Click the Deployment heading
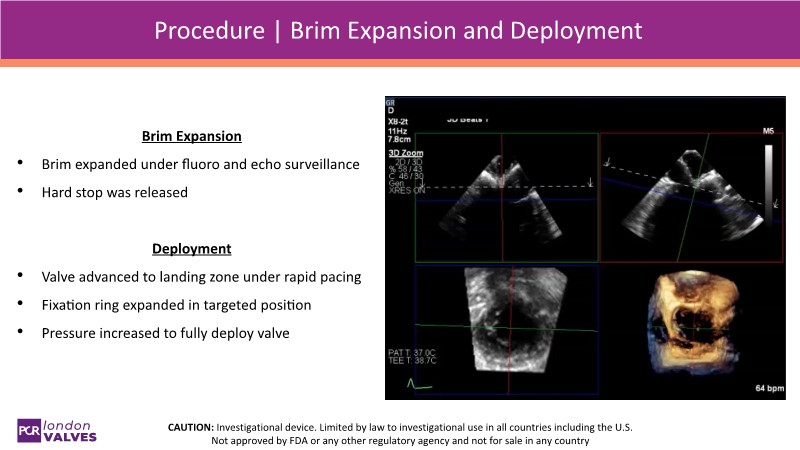The image size is (800, 450). click(x=191, y=248)
